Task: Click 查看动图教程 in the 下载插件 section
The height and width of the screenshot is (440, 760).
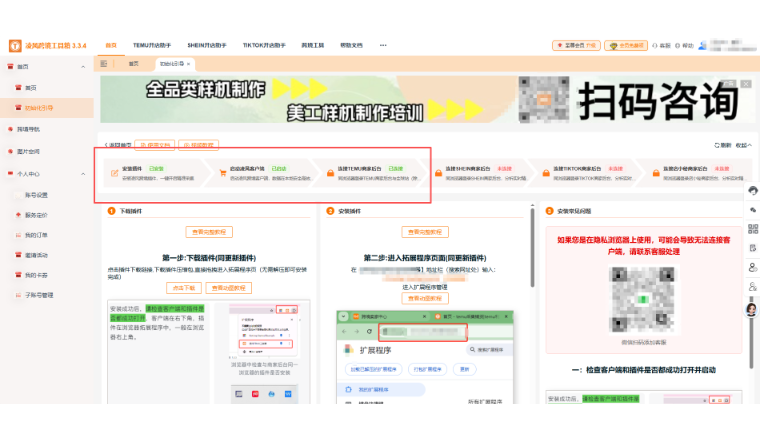Action: pyautogui.click(x=228, y=288)
